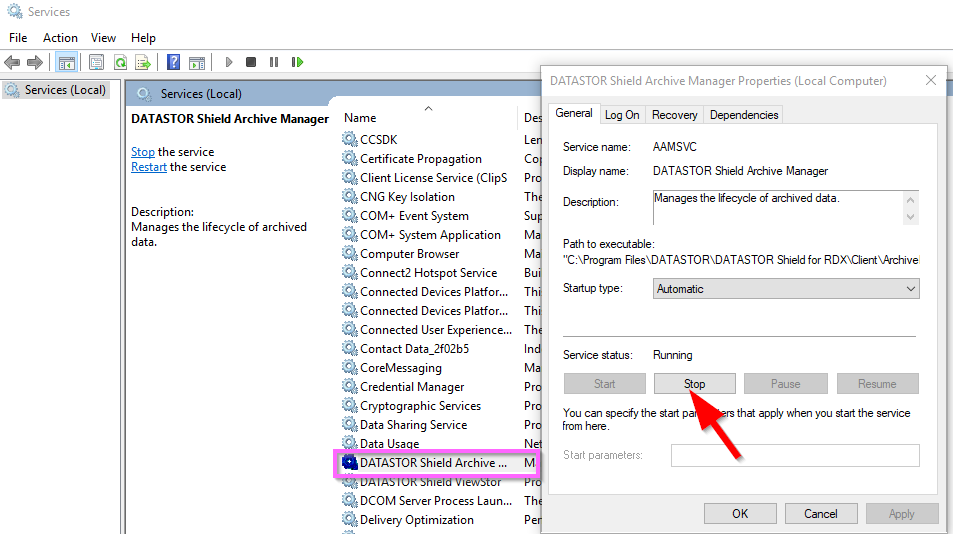
Task: Select the Computer Browser gear icon
Action: coord(349,253)
